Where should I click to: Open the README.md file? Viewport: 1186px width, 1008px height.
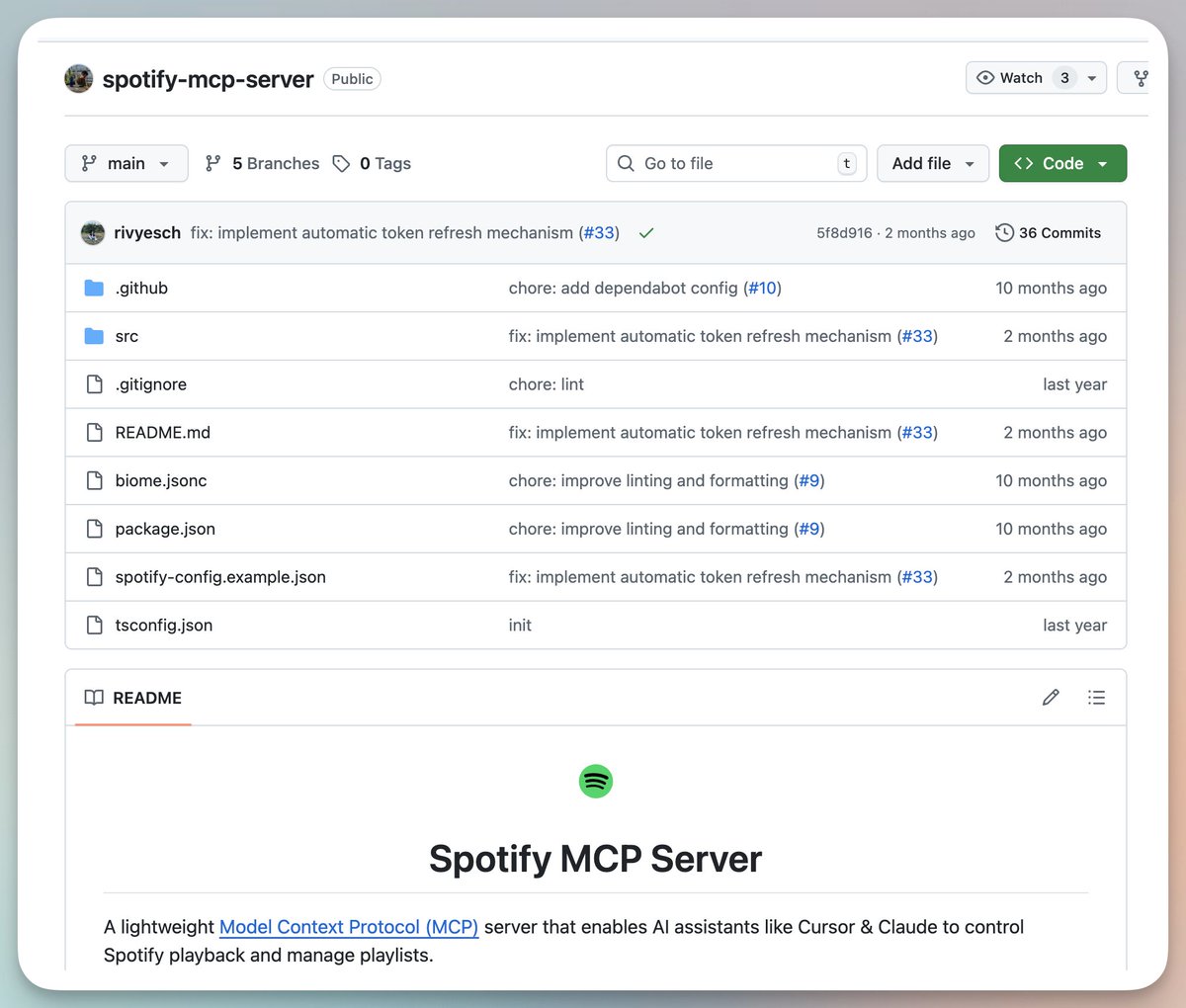(x=162, y=432)
